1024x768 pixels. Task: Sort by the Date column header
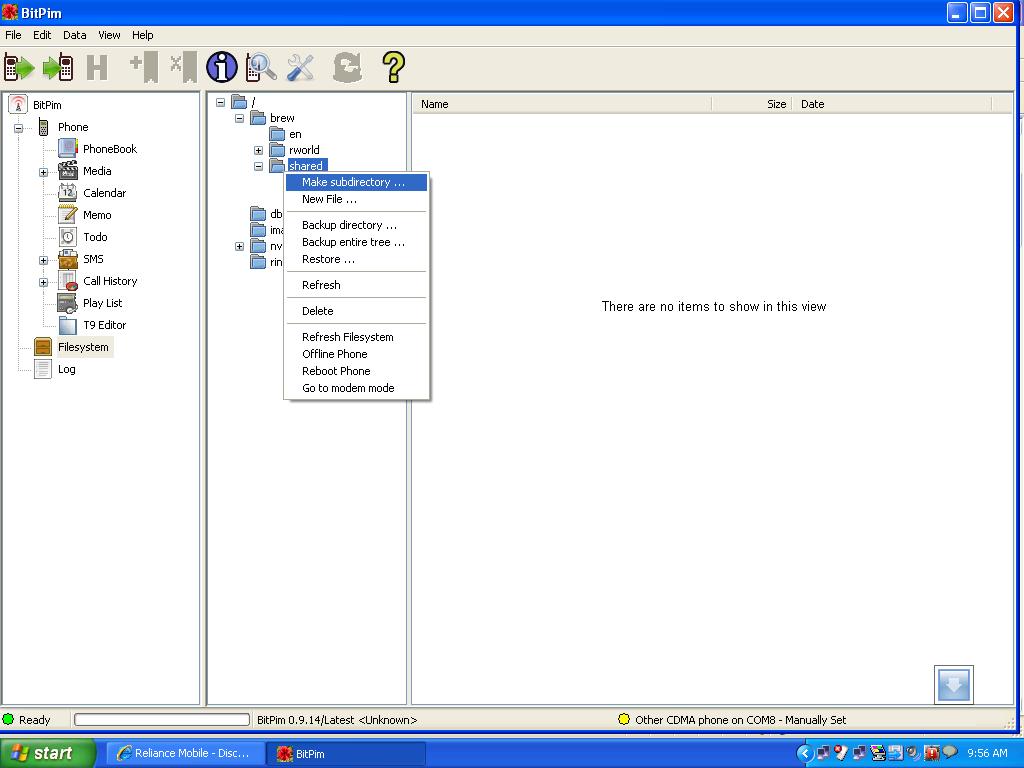point(891,104)
